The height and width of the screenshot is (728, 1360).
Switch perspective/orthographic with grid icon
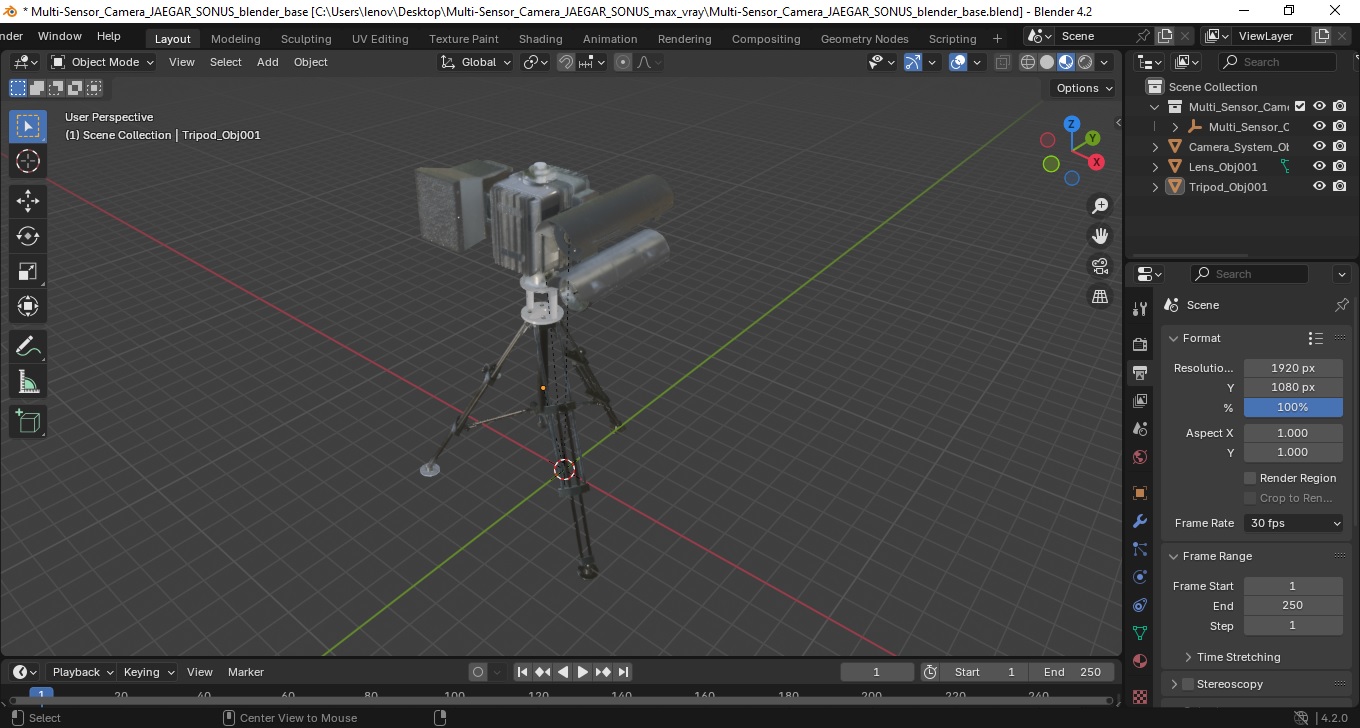point(1100,296)
